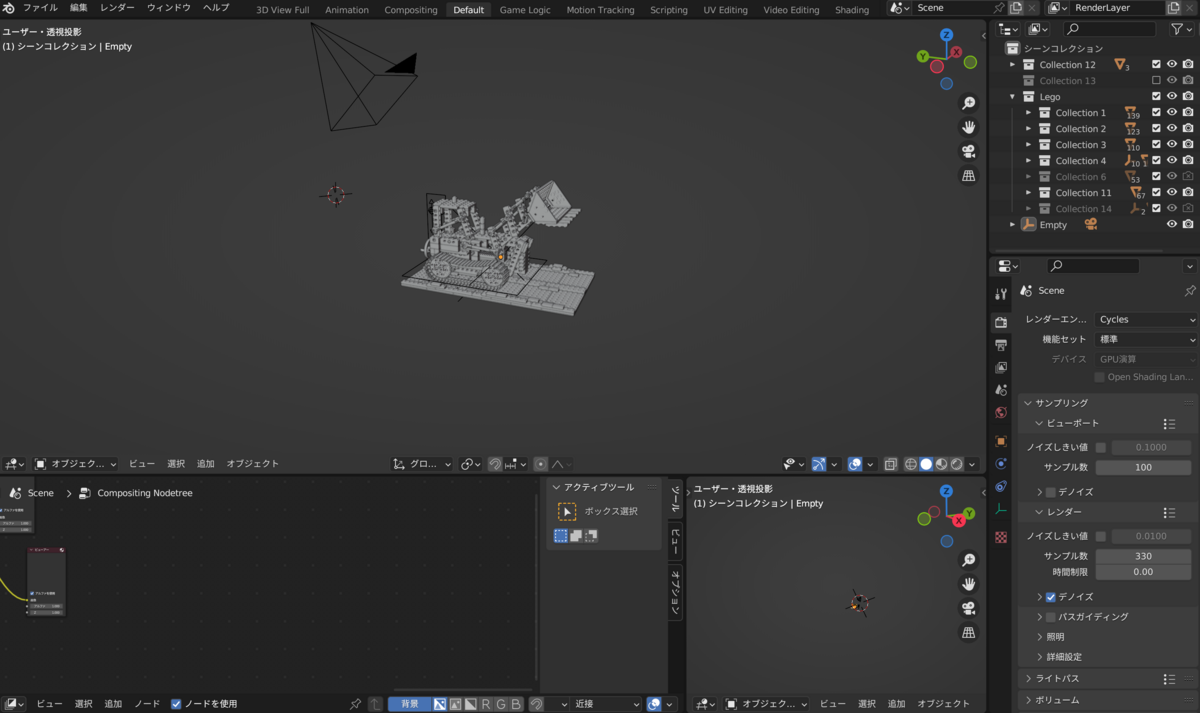Click the Blender logo icon in the top bar

[9, 8]
